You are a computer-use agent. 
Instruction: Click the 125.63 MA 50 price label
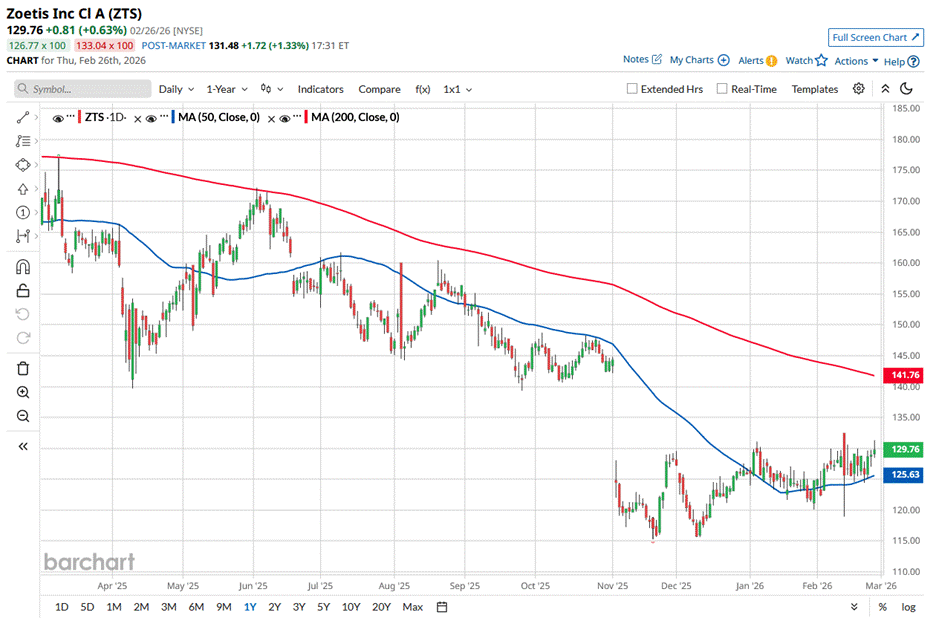904,474
